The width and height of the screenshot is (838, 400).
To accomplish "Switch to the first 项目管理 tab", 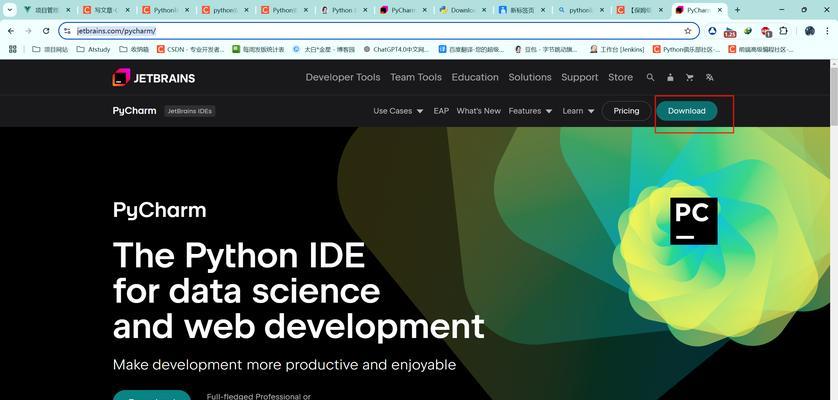I will pyautogui.click(x=48, y=10).
